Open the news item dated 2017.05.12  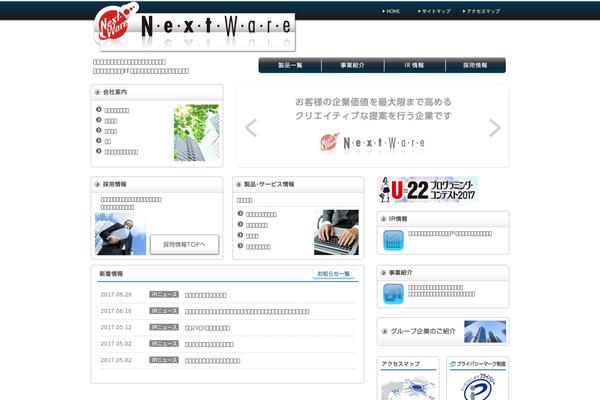(207, 328)
